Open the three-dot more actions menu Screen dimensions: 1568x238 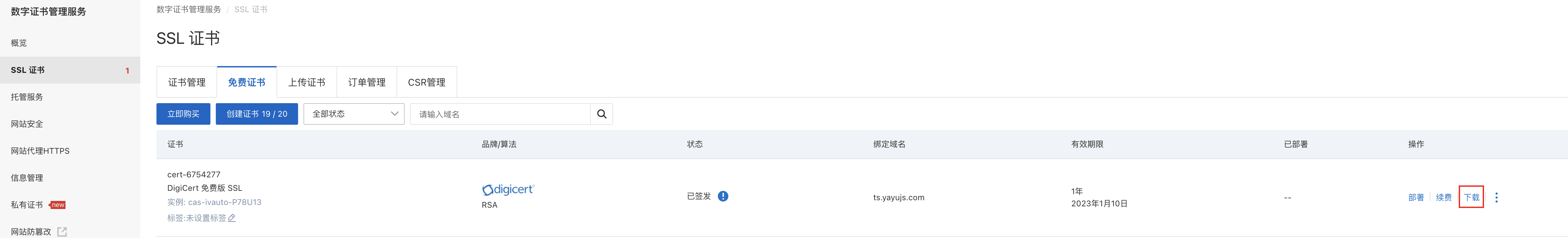point(1496,197)
